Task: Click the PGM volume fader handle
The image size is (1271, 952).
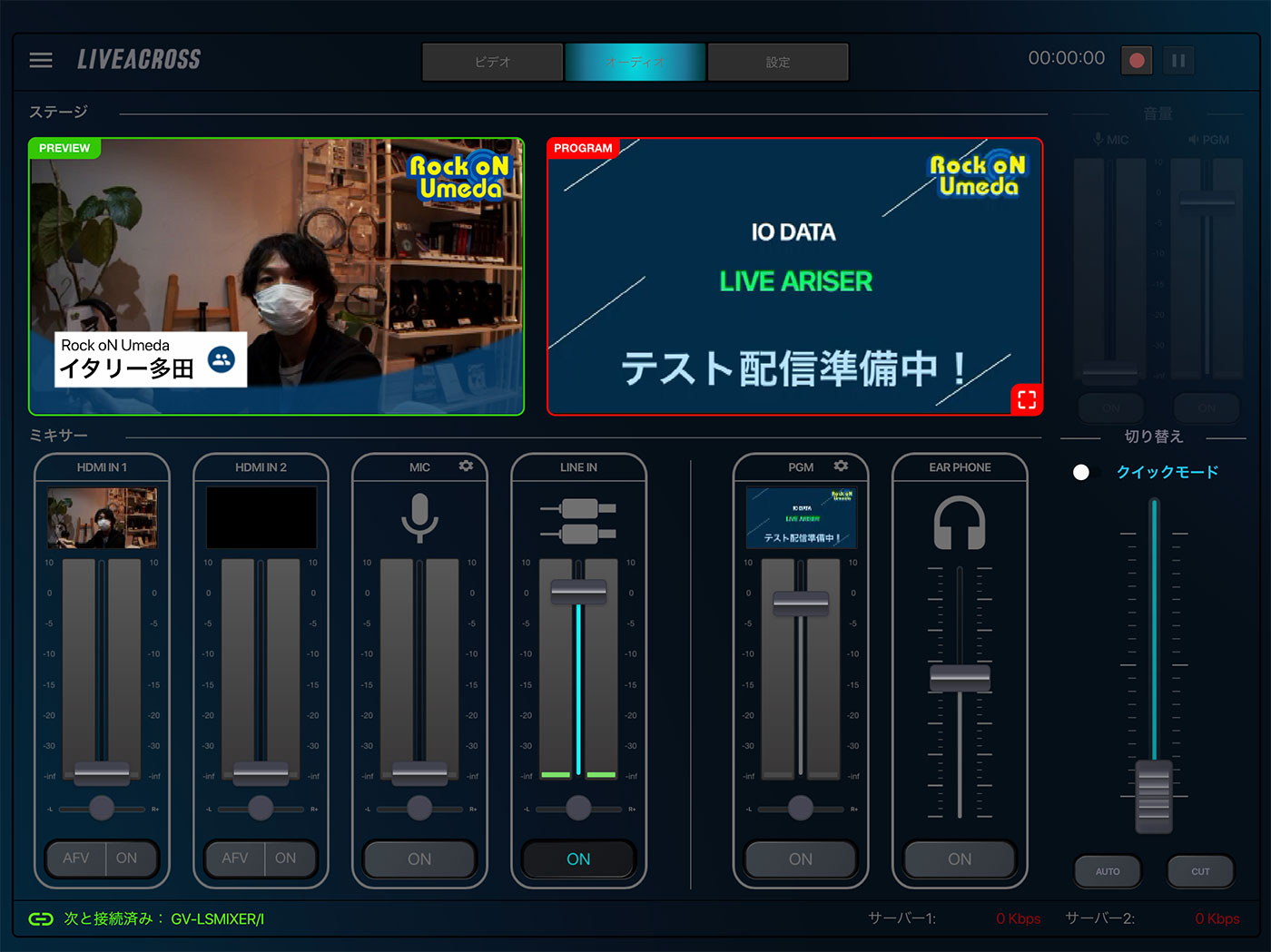Action: click(801, 604)
